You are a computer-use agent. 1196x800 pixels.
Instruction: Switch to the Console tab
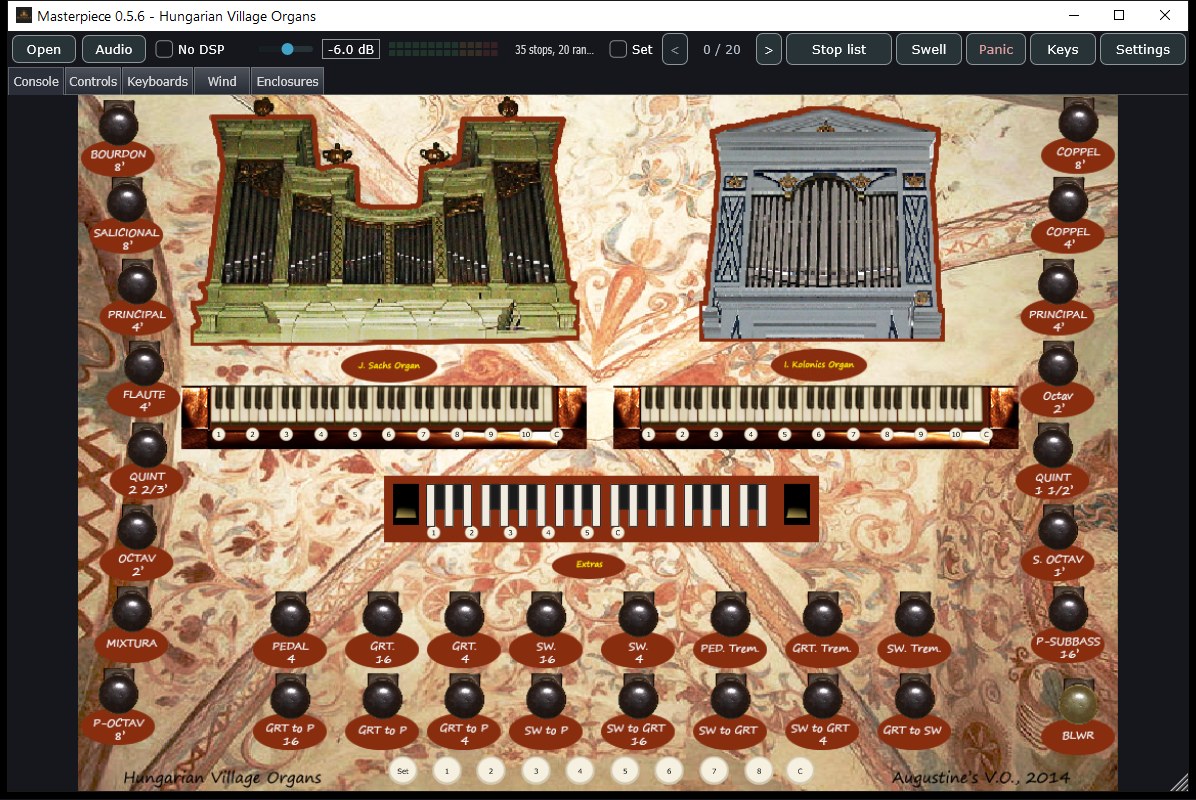[36, 81]
